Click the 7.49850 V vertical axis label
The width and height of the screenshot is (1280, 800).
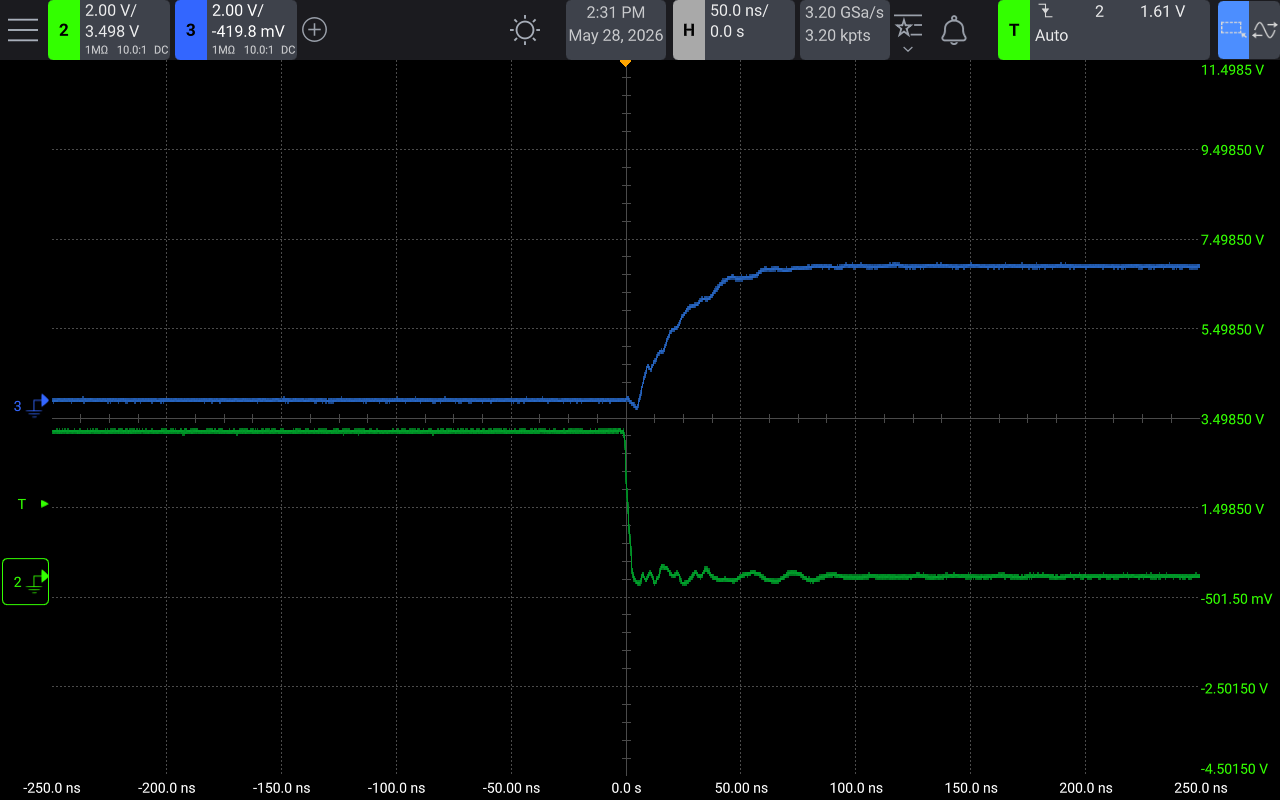pos(1234,240)
